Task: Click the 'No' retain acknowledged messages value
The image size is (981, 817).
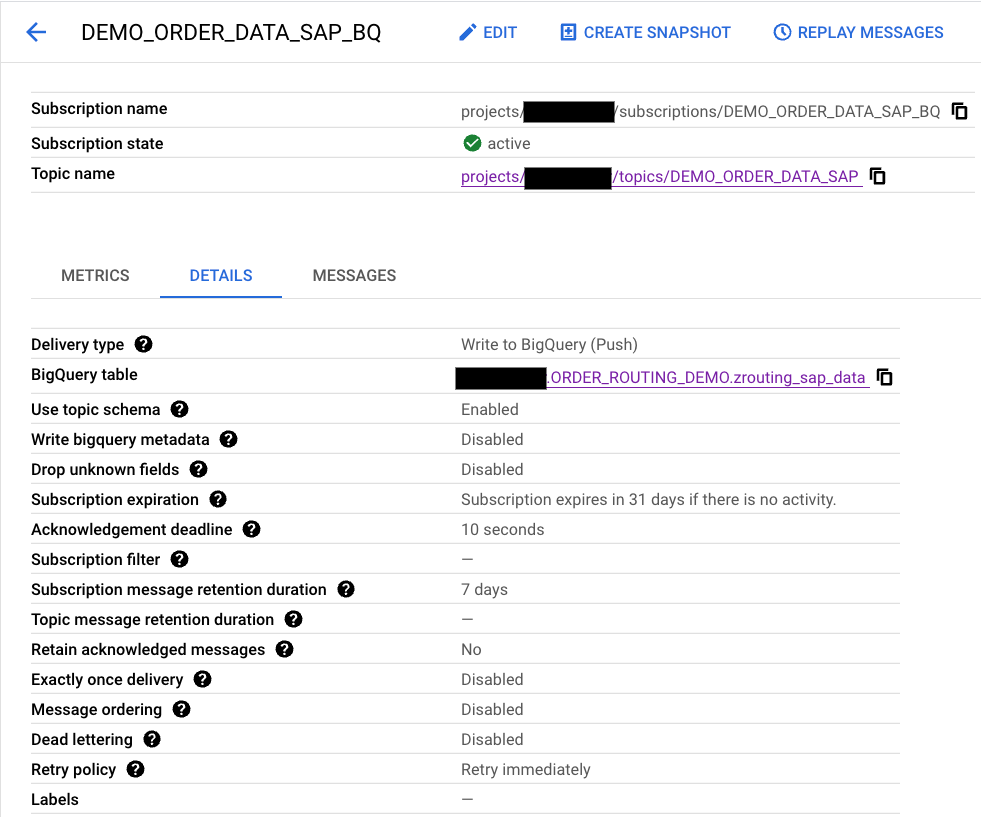Action: point(471,650)
